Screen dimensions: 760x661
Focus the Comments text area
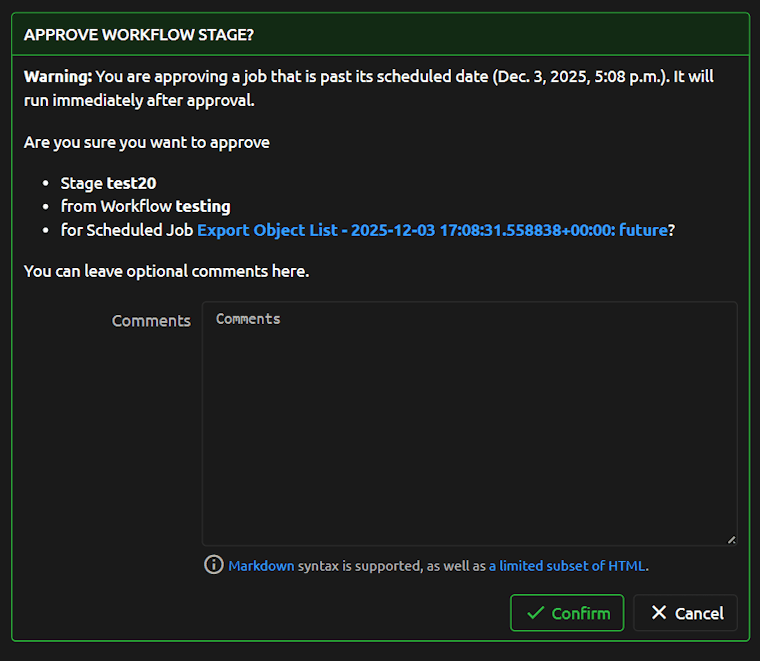pyautogui.click(x=469, y=423)
